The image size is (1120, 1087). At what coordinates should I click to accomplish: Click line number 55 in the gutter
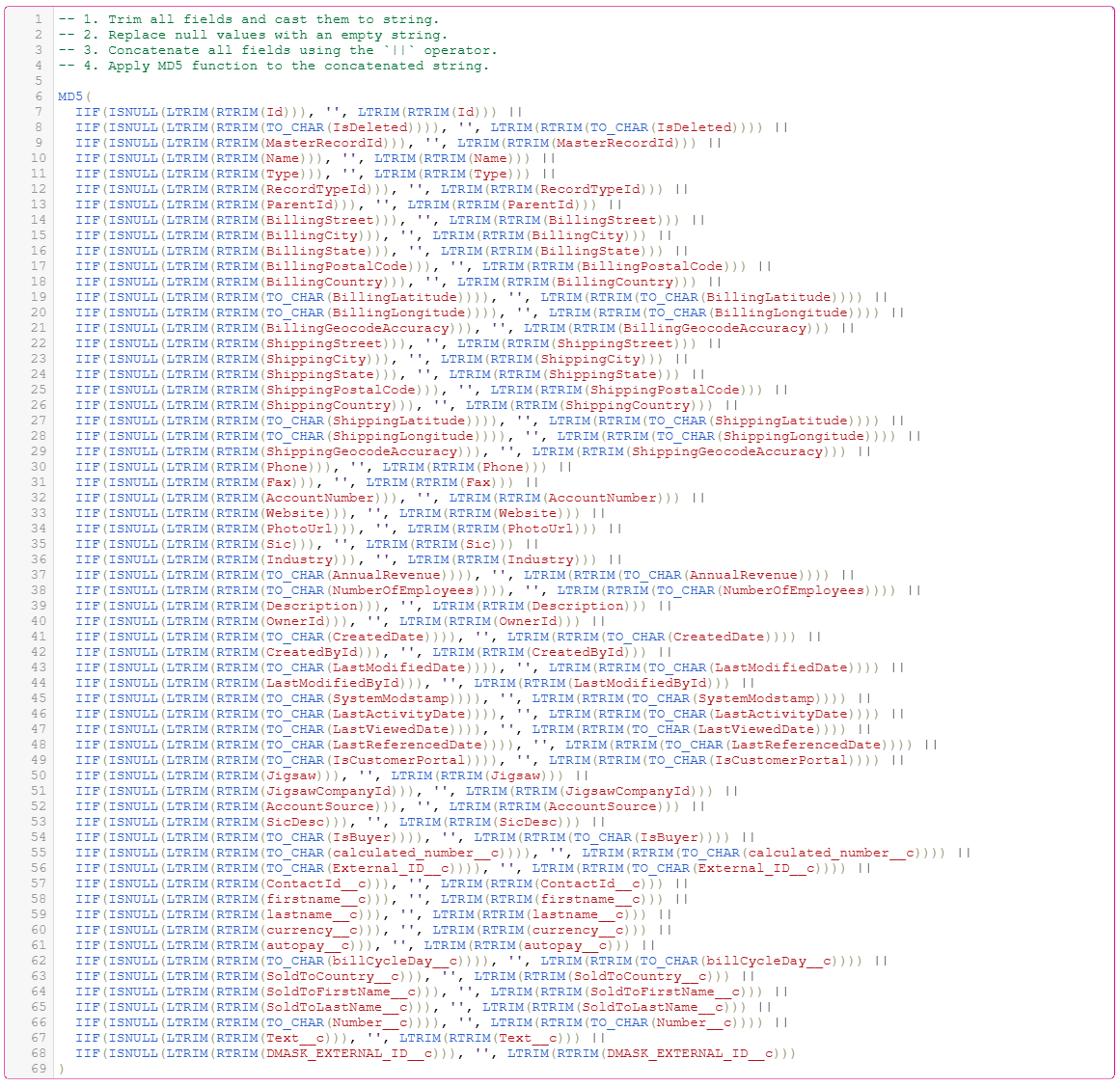pos(39,852)
